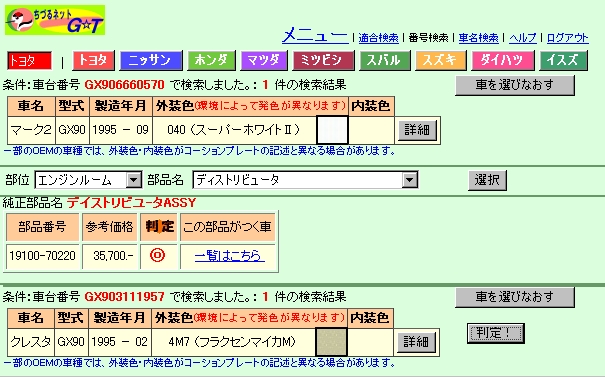Select the ミツビシ maker button
This screenshot has width=605, height=377.
[x=323, y=61]
